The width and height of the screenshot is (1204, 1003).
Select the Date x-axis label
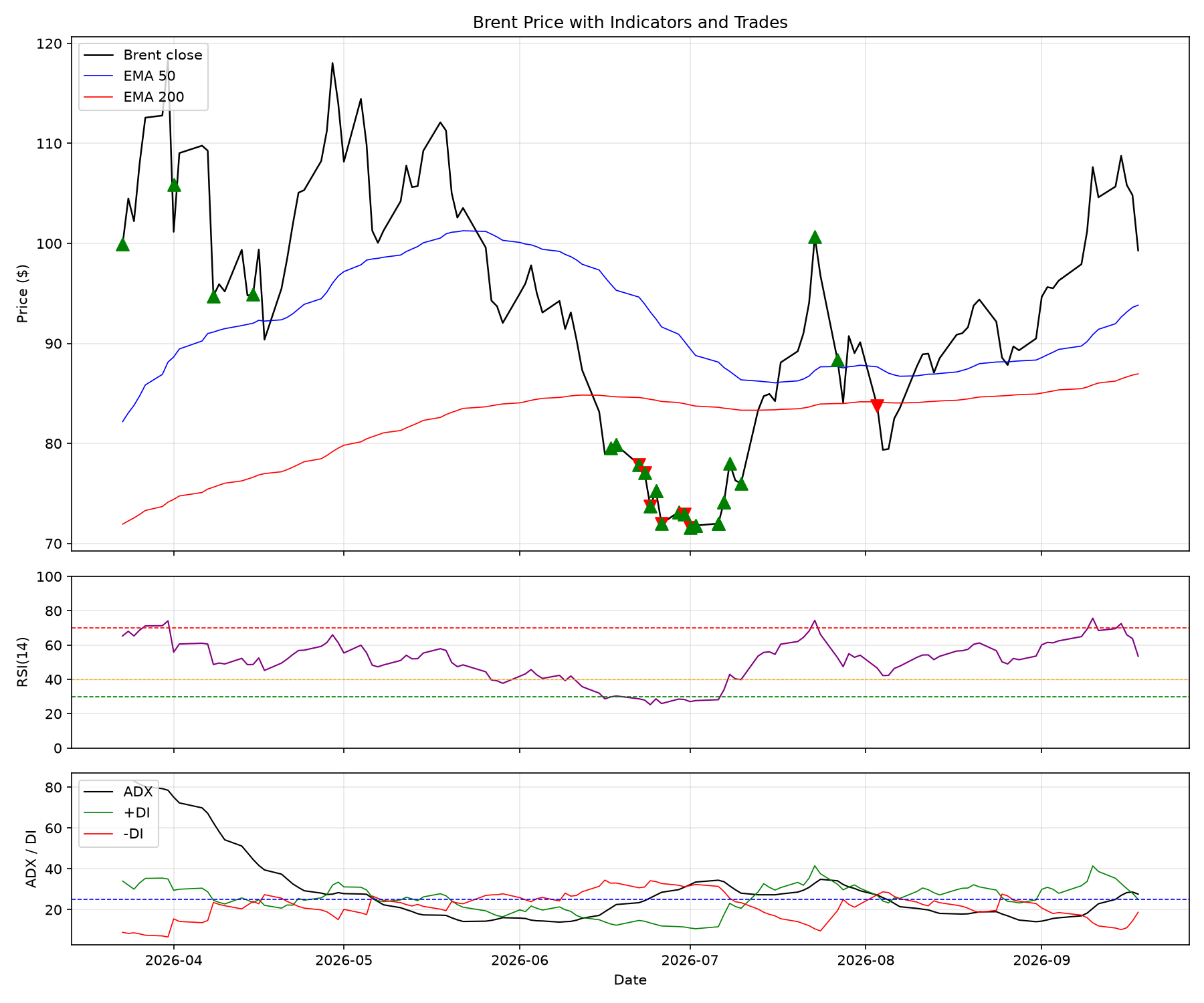coord(630,980)
